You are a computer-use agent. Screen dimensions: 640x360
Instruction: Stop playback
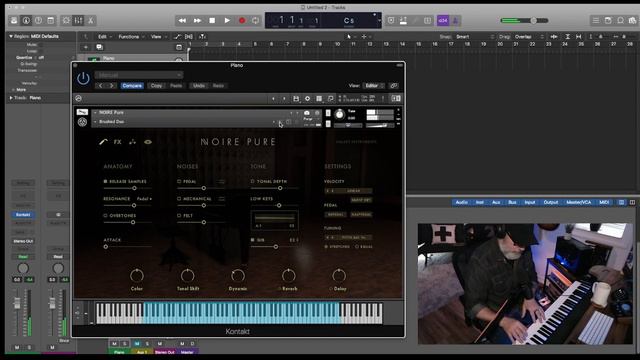tap(212, 20)
